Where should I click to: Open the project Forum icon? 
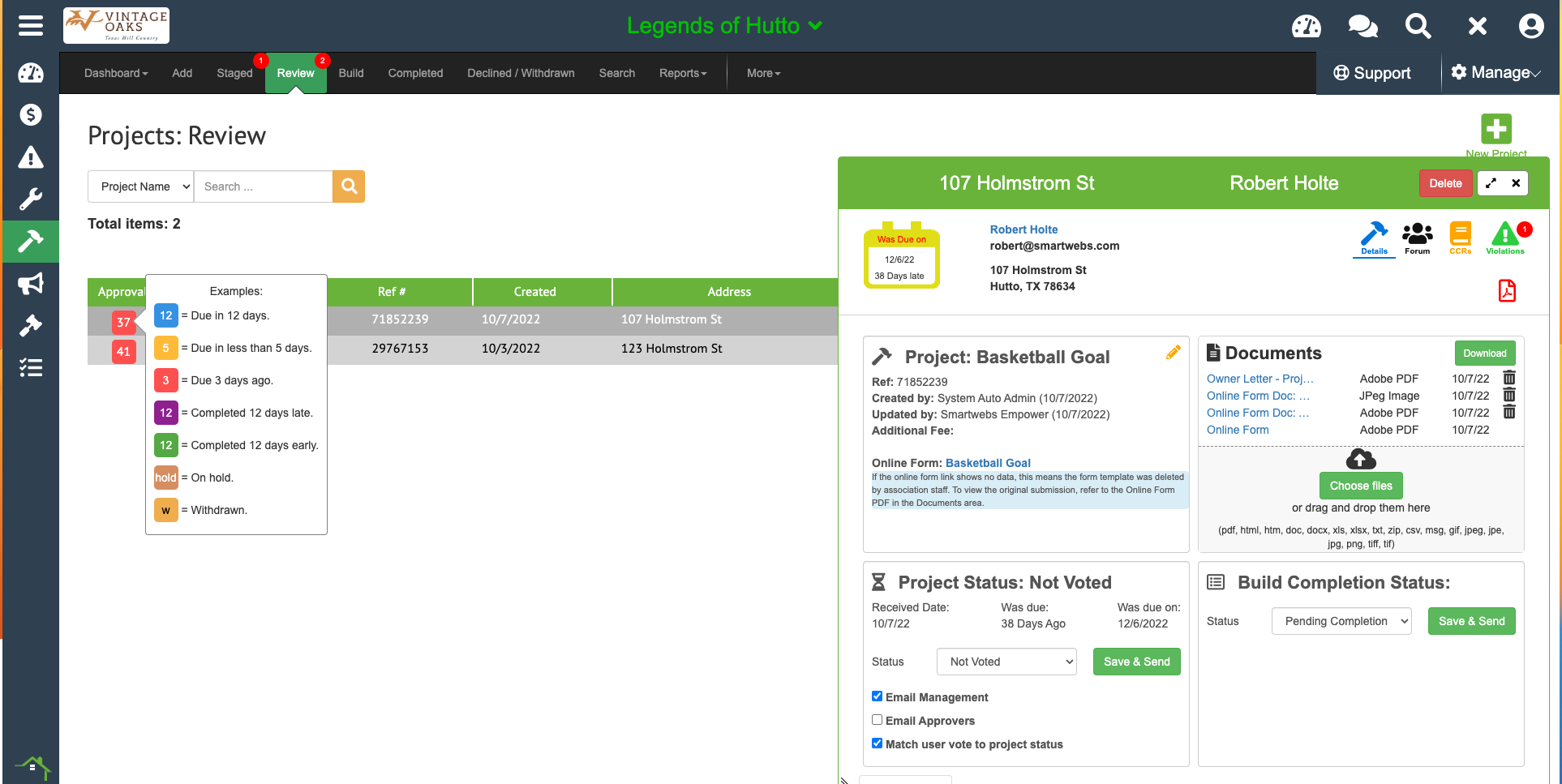[1417, 238]
